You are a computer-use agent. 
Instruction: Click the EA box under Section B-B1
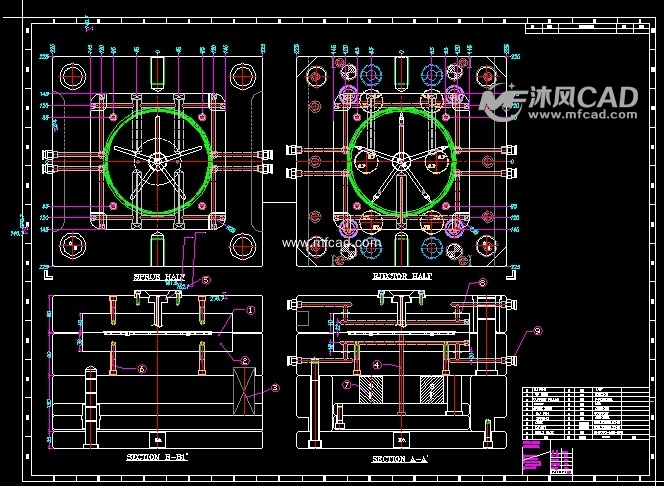(x=158, y=440)
